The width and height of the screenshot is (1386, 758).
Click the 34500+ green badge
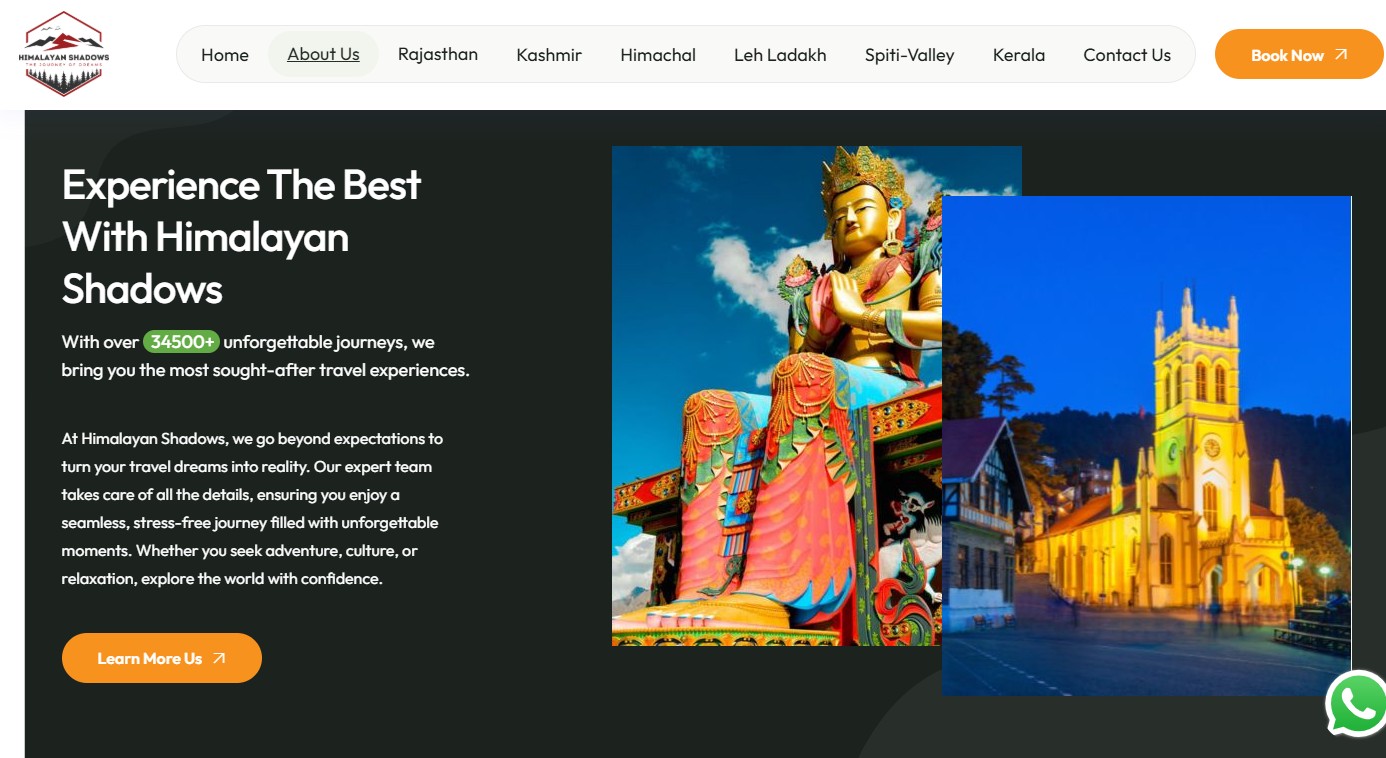click(x=181, y=342)
